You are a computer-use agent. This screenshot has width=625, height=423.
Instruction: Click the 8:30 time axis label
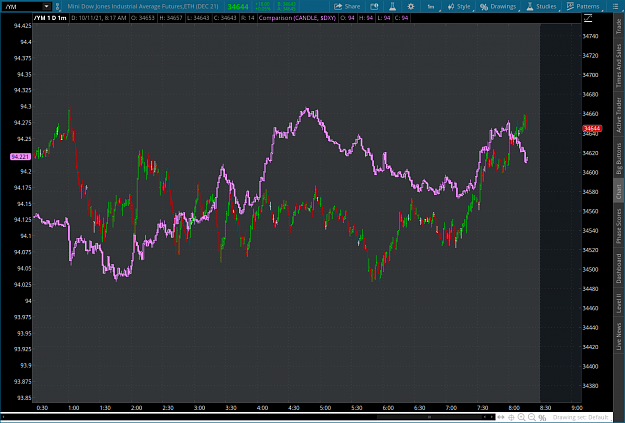coord(545,408)
